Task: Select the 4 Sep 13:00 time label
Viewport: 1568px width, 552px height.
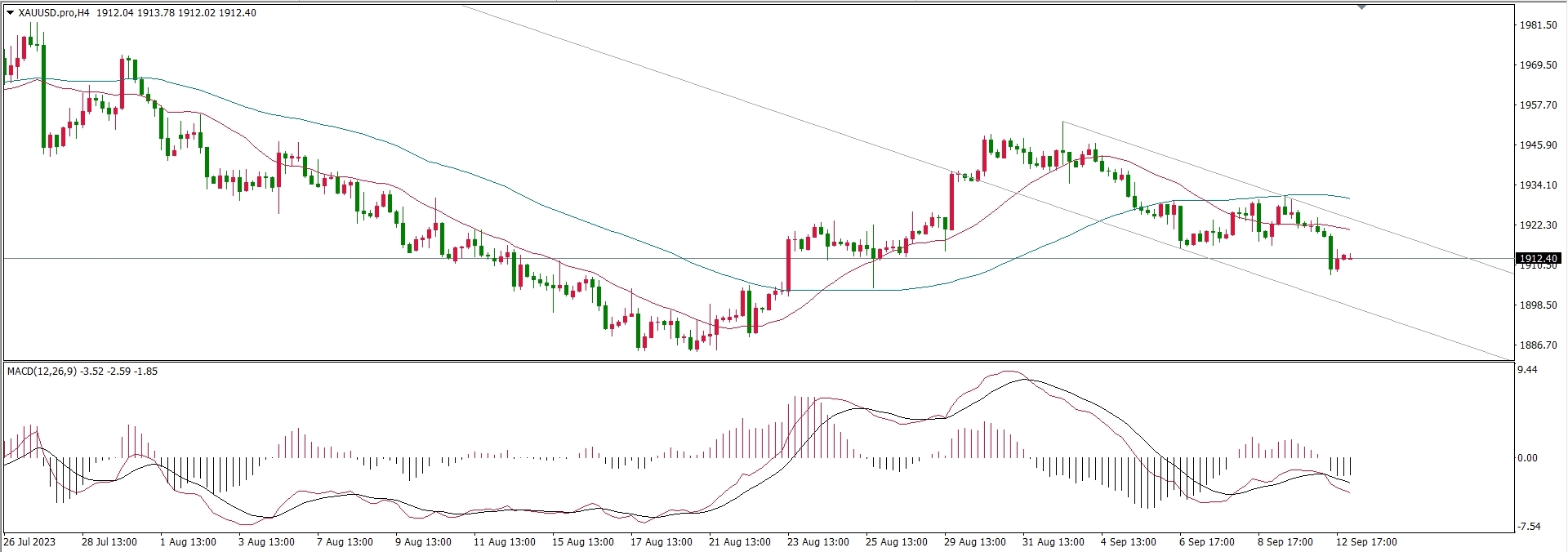Action: [x=1128, y=541]
